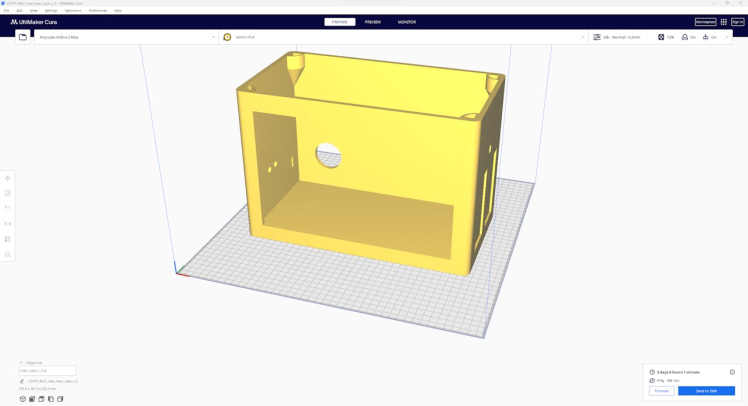Viewport: 748px width, 406px height.
Task: Select the Per Model Settings tool
Action: point(8,239)
